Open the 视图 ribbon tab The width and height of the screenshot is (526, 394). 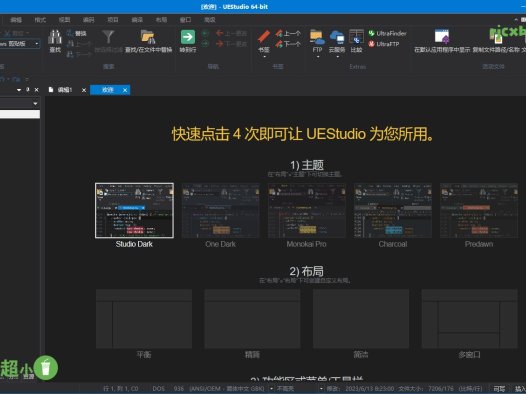pos(64,20)
